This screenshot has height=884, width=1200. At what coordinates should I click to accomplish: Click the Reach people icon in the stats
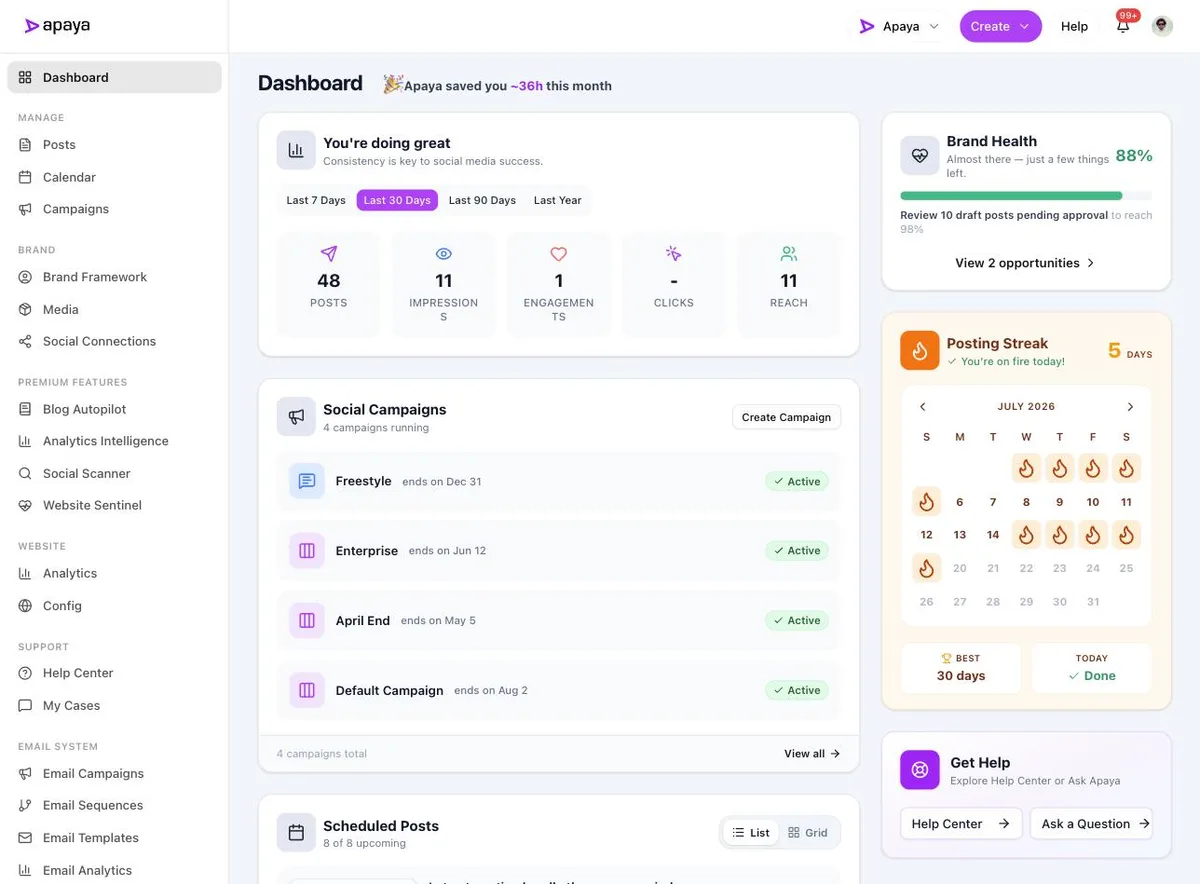tap(789, 254)
